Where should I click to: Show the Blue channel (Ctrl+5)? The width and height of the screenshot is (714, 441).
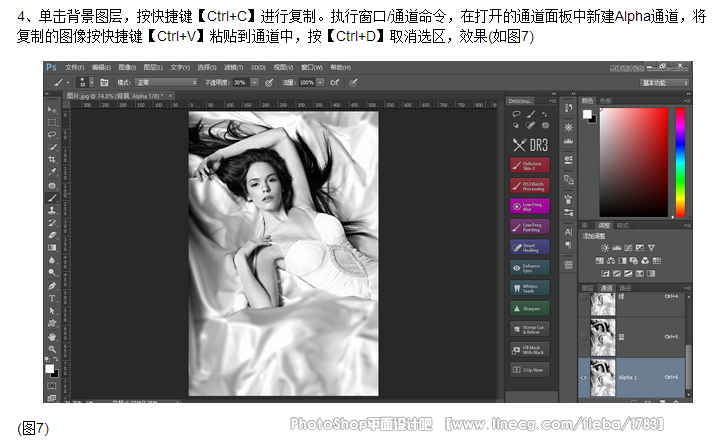[585, 336]
